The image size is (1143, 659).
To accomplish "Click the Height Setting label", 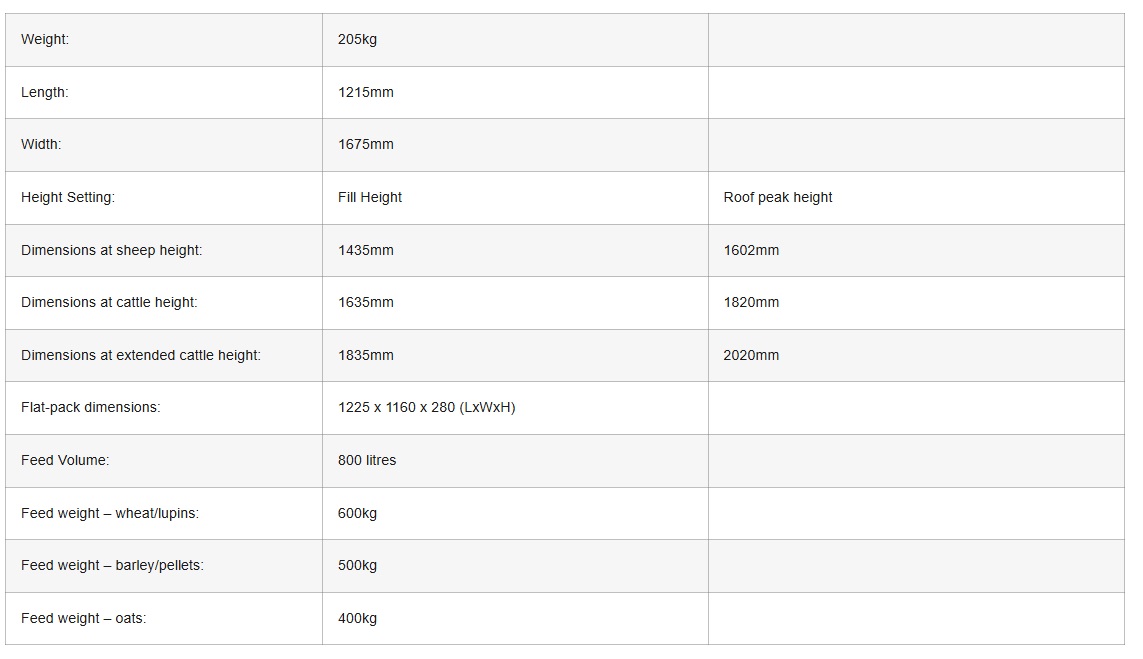I will tap(68, 198).
